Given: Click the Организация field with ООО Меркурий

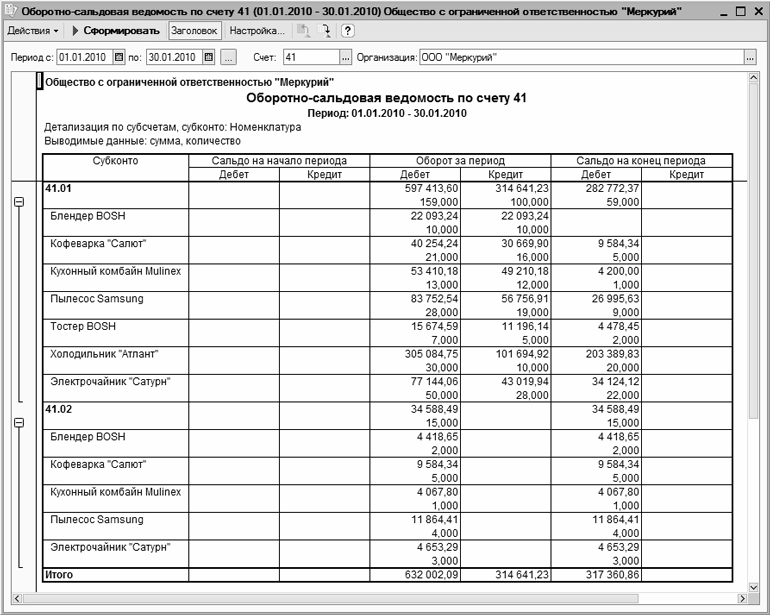Looking at the screenshot, I should tap(580, 57).
